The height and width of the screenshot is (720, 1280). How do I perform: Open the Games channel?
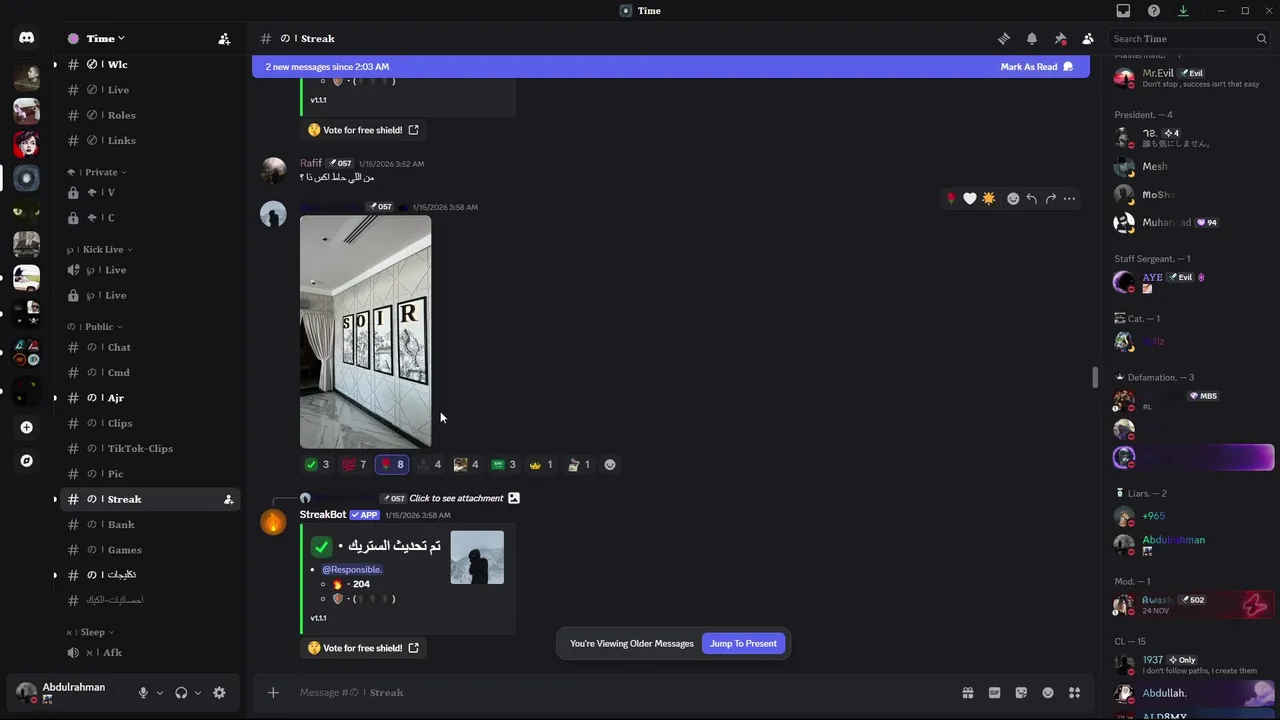tap(150, 550)
